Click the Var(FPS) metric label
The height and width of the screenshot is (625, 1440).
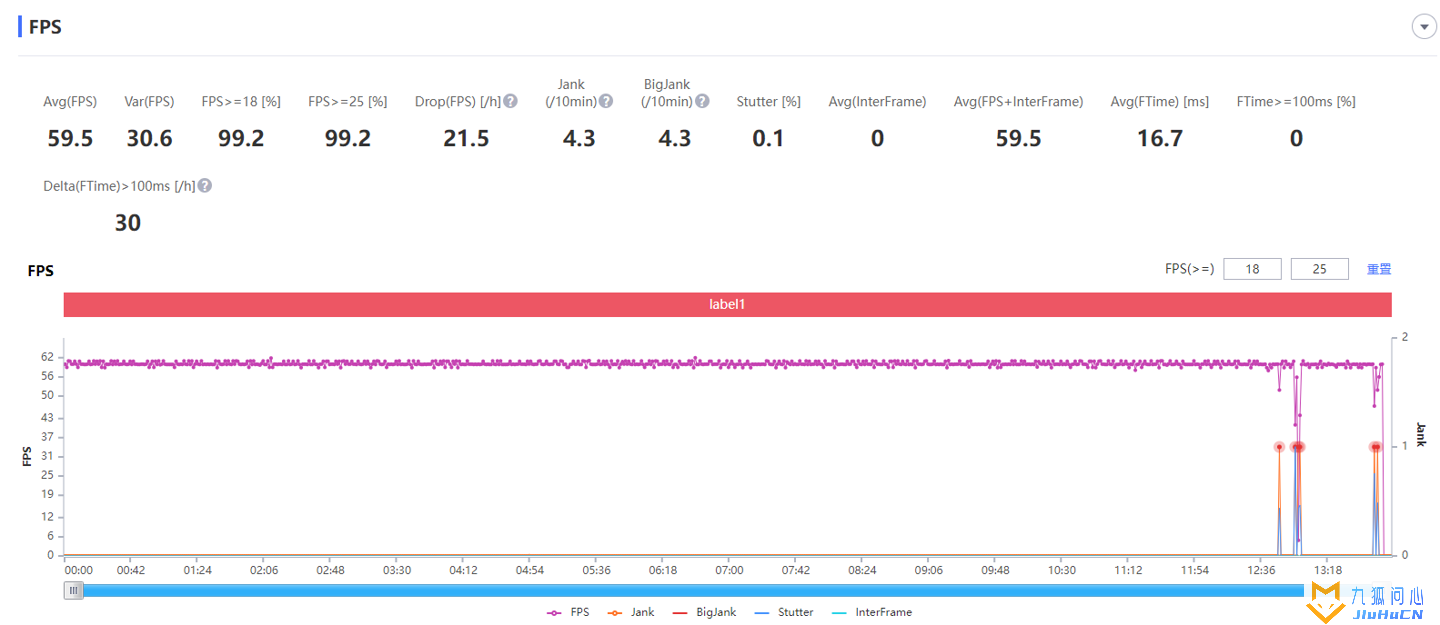coord(149,101)
